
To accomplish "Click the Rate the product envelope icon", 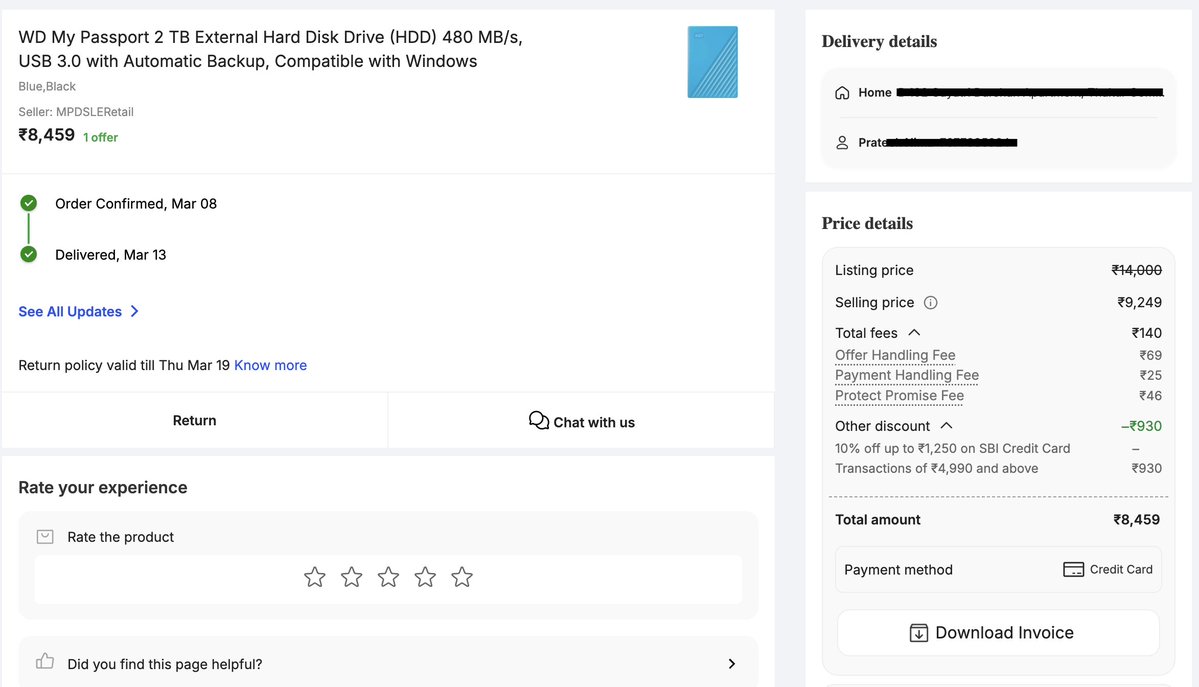I will (45, 536).
